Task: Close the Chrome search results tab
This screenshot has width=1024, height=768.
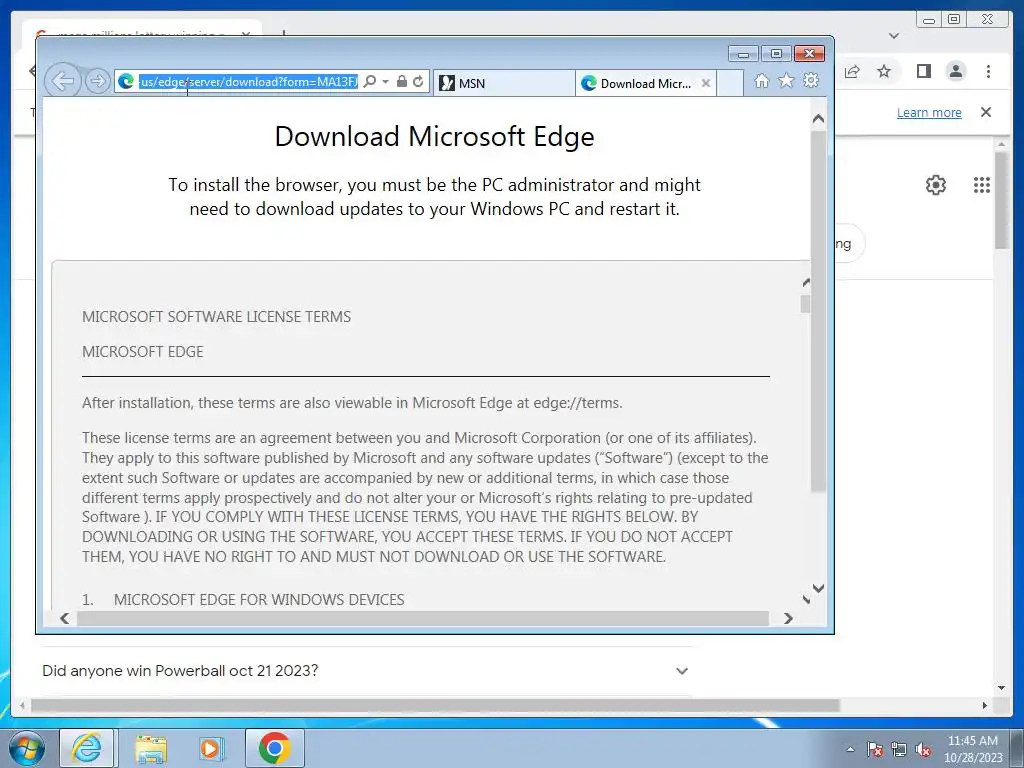Action: click(246, 34)
